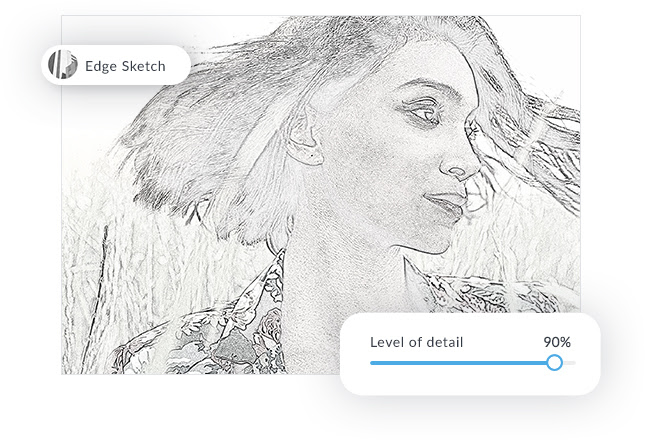
Task: Click the Level of detail label
Action: point(416,342)
